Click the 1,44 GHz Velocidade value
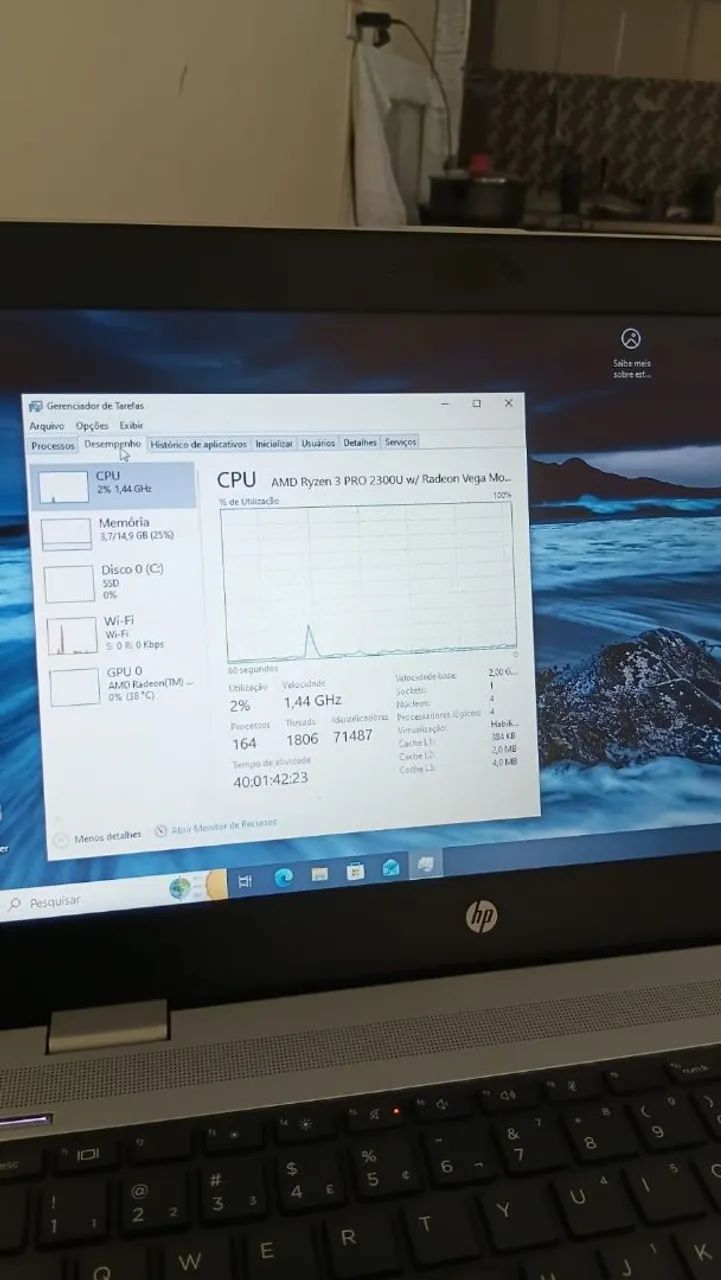This screenshot has width=721, height=1280. tap(312, 701)
